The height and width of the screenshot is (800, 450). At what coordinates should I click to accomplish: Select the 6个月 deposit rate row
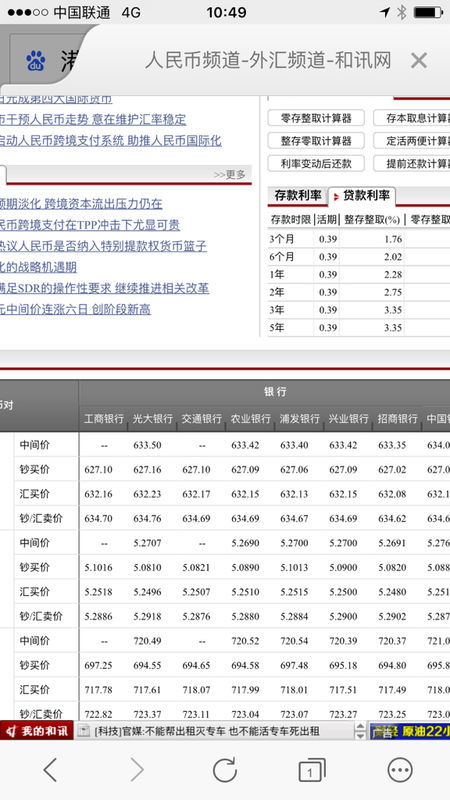359,257
